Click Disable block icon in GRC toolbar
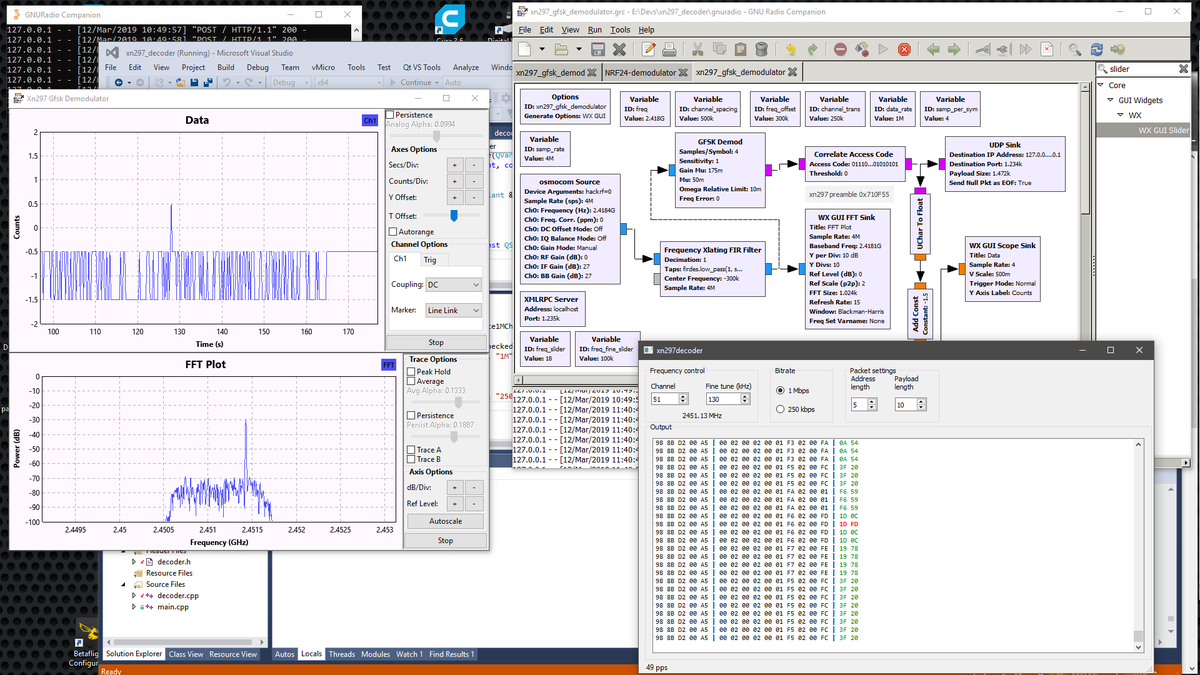The width and height of the screenshot is (1200, 675). coord(1004,49)
